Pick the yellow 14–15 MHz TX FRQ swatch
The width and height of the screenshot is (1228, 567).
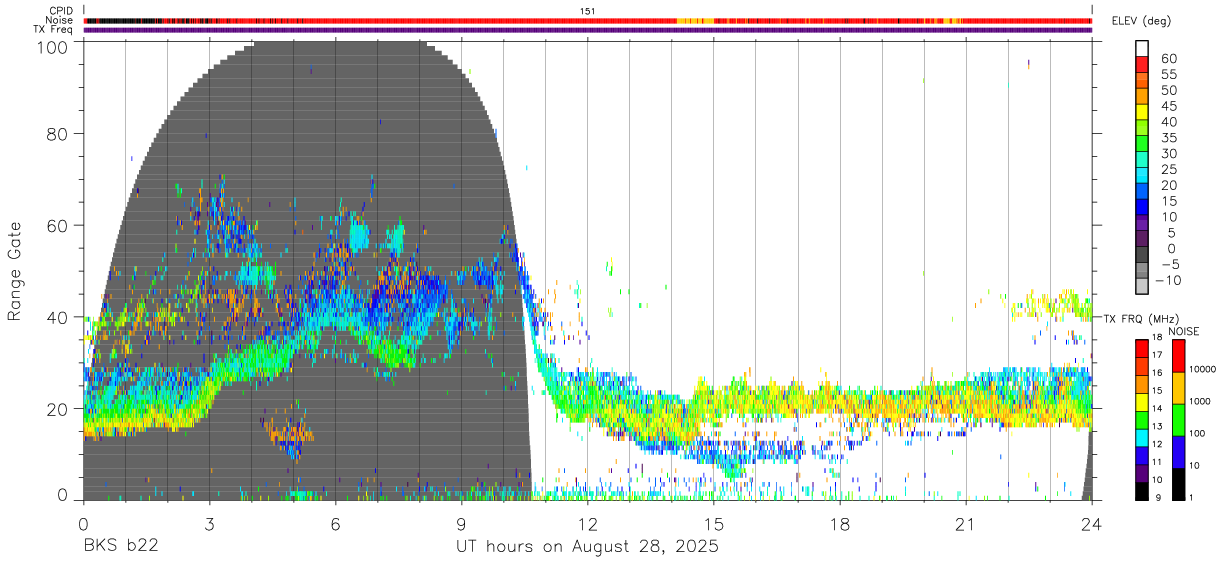point(1142,402)
